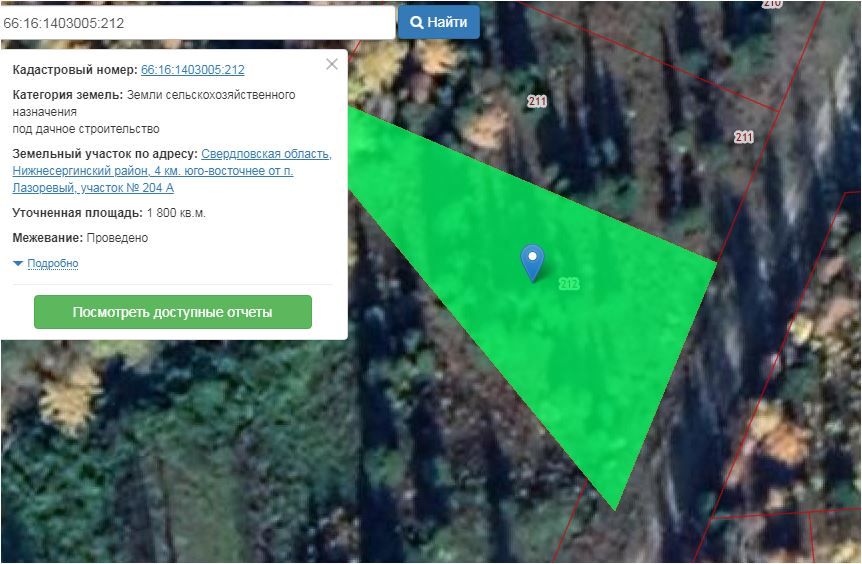The image size is (862, 564).
Task: Open cadastral number link 66:16:1403005:212
Action: [x=192, y=70]
